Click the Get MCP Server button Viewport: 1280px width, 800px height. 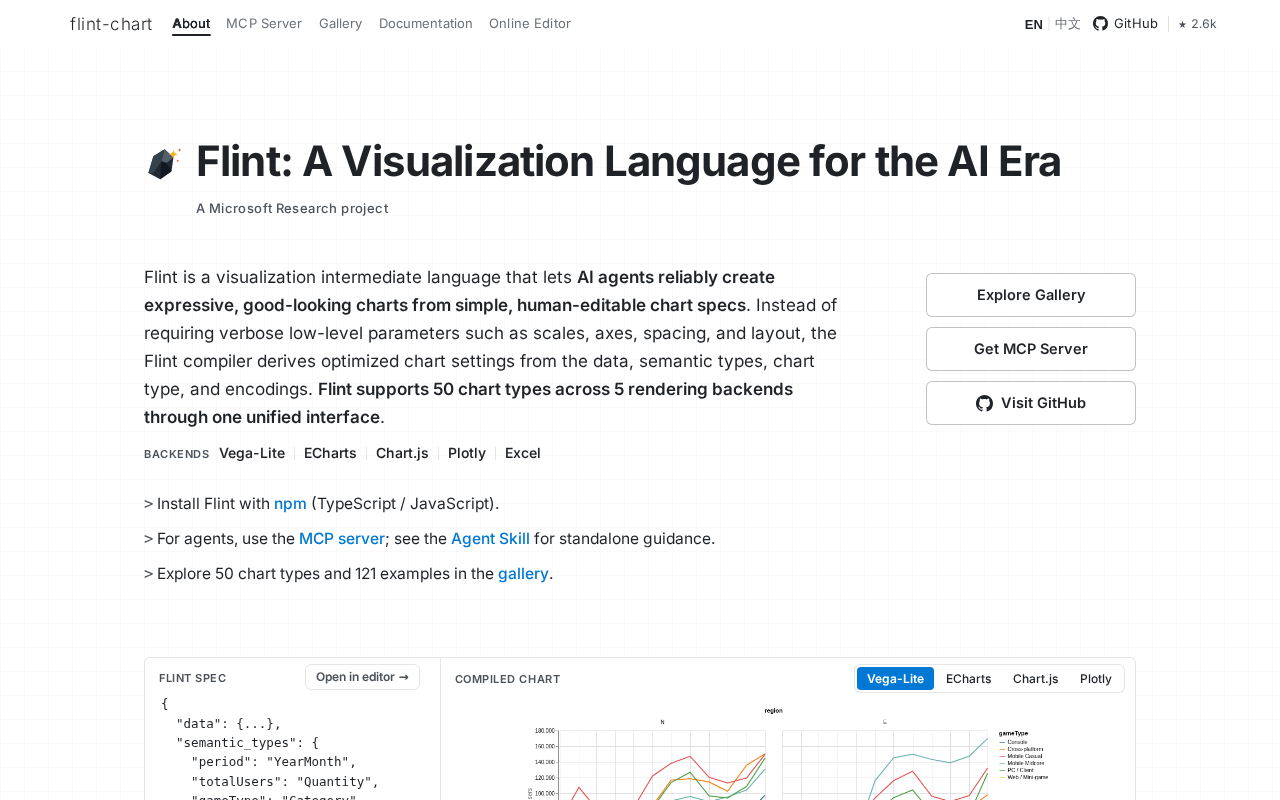[1031, 349]
